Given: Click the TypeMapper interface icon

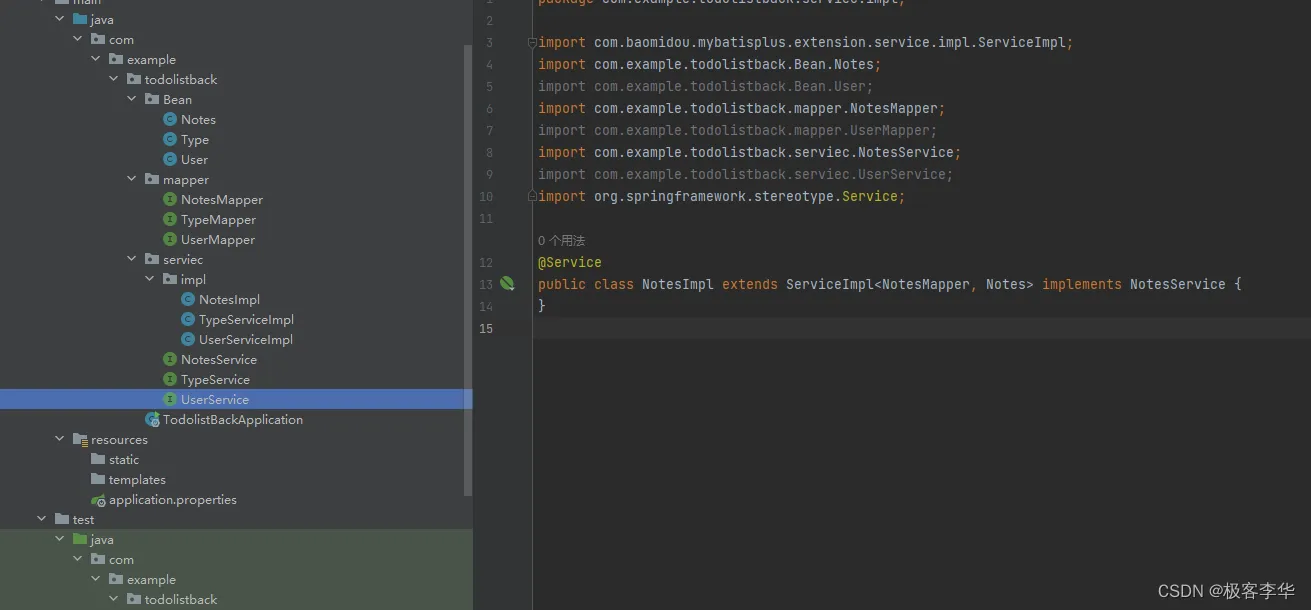Looking at the screenshot, I should coord(170,219).
